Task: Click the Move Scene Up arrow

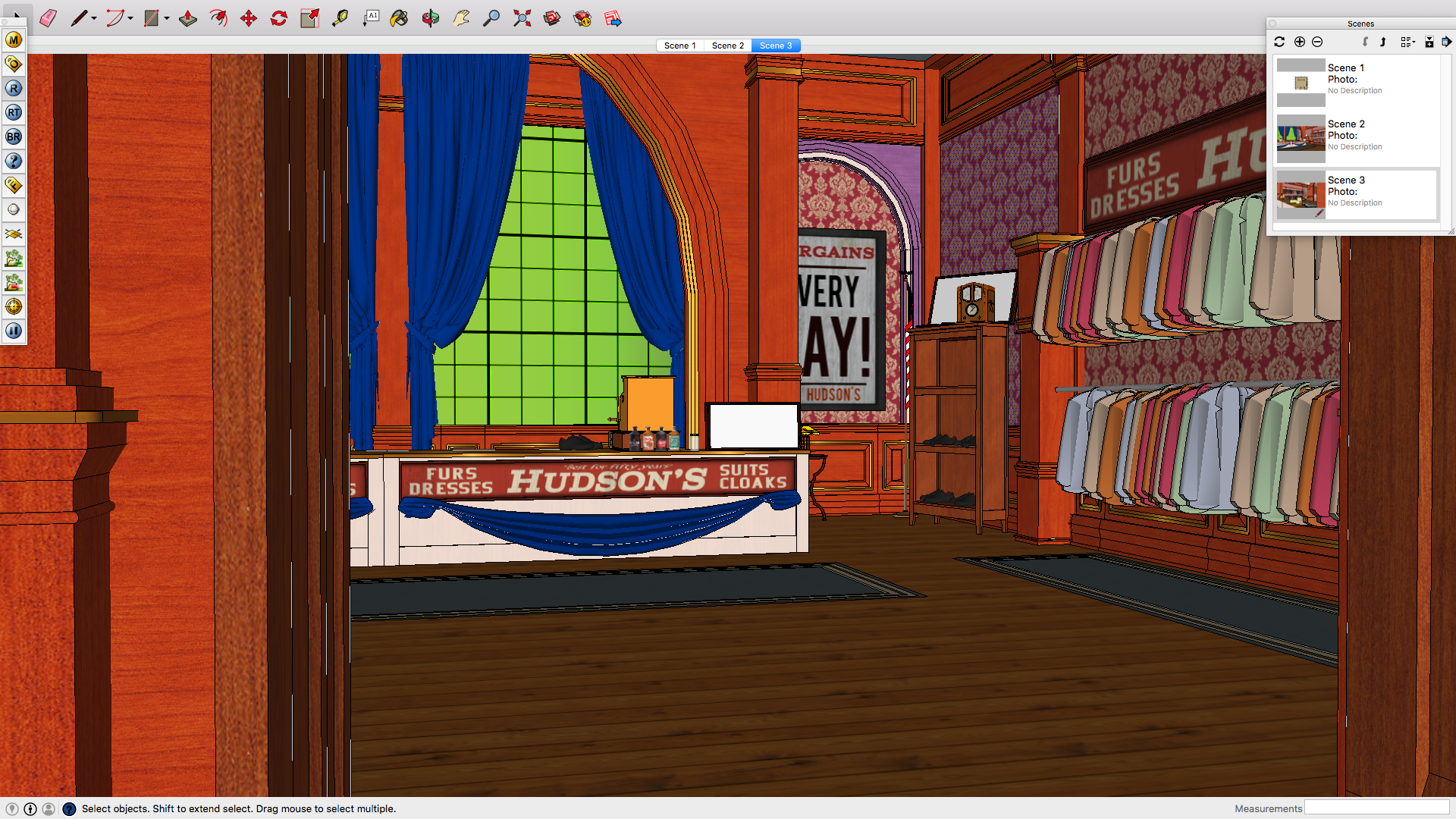Action: [1383, 42]
